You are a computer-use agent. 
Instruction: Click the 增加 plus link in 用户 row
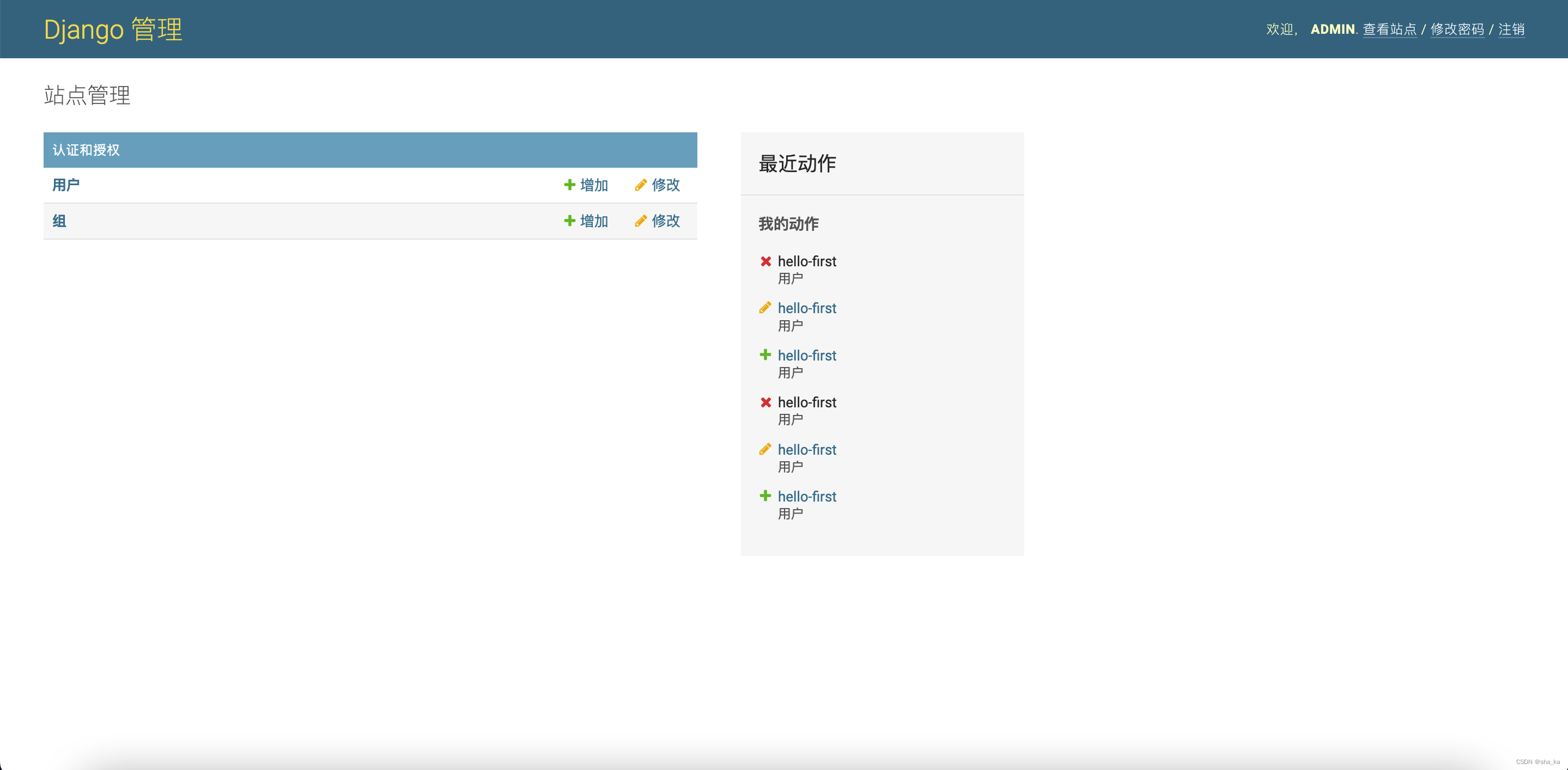coord(586,185)
